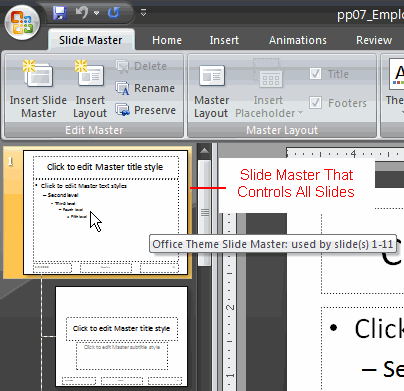Save the presentation using the floppy disk icon

coord(60,13)
